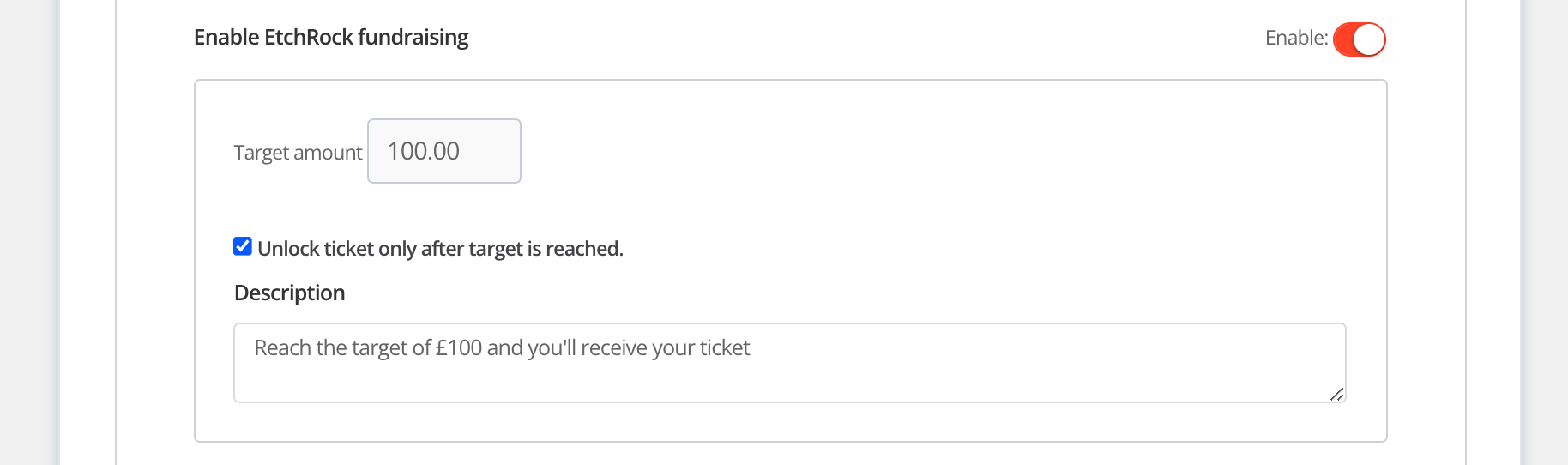The image size is (1568, 465).
Task: Click the "Target amount" label text
Action: pyautogui.click(x=298, y=153)
